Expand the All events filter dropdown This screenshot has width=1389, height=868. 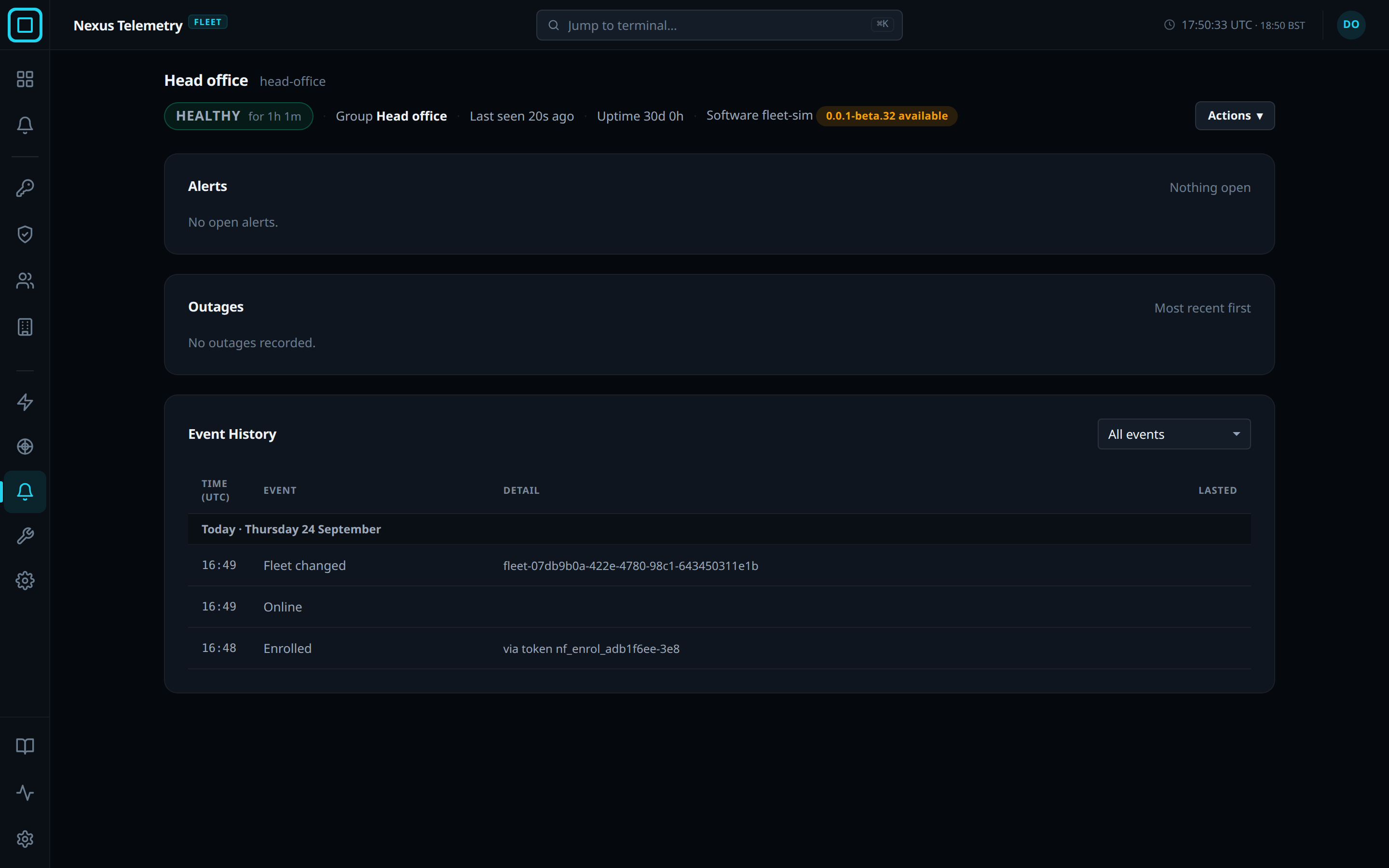click(1174, 434)
